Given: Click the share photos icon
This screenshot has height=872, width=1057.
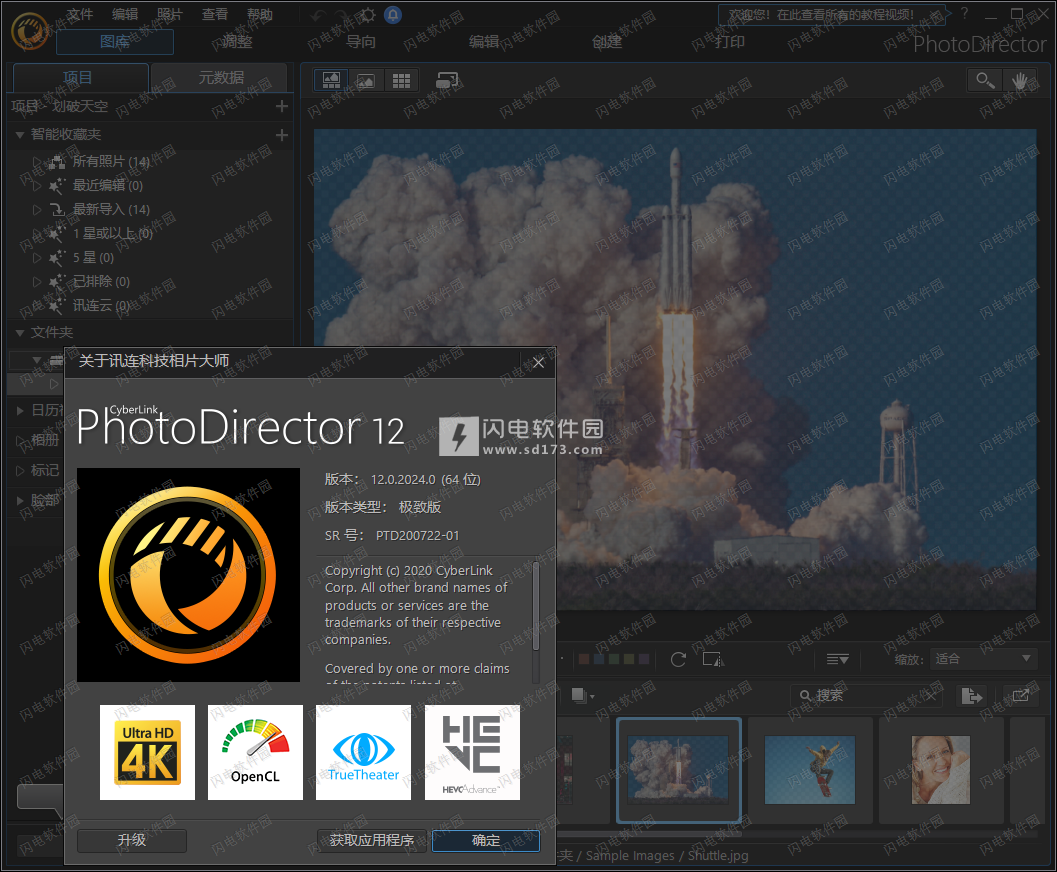Looking at the screenshot, I should [1020, 695].
